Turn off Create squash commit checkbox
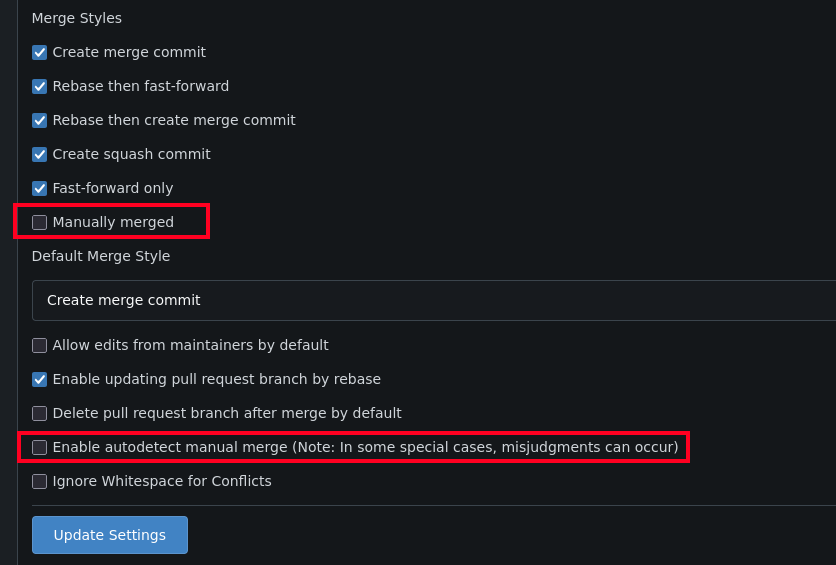This screenshot has width=836, height=565. click(x=40, y=154)
